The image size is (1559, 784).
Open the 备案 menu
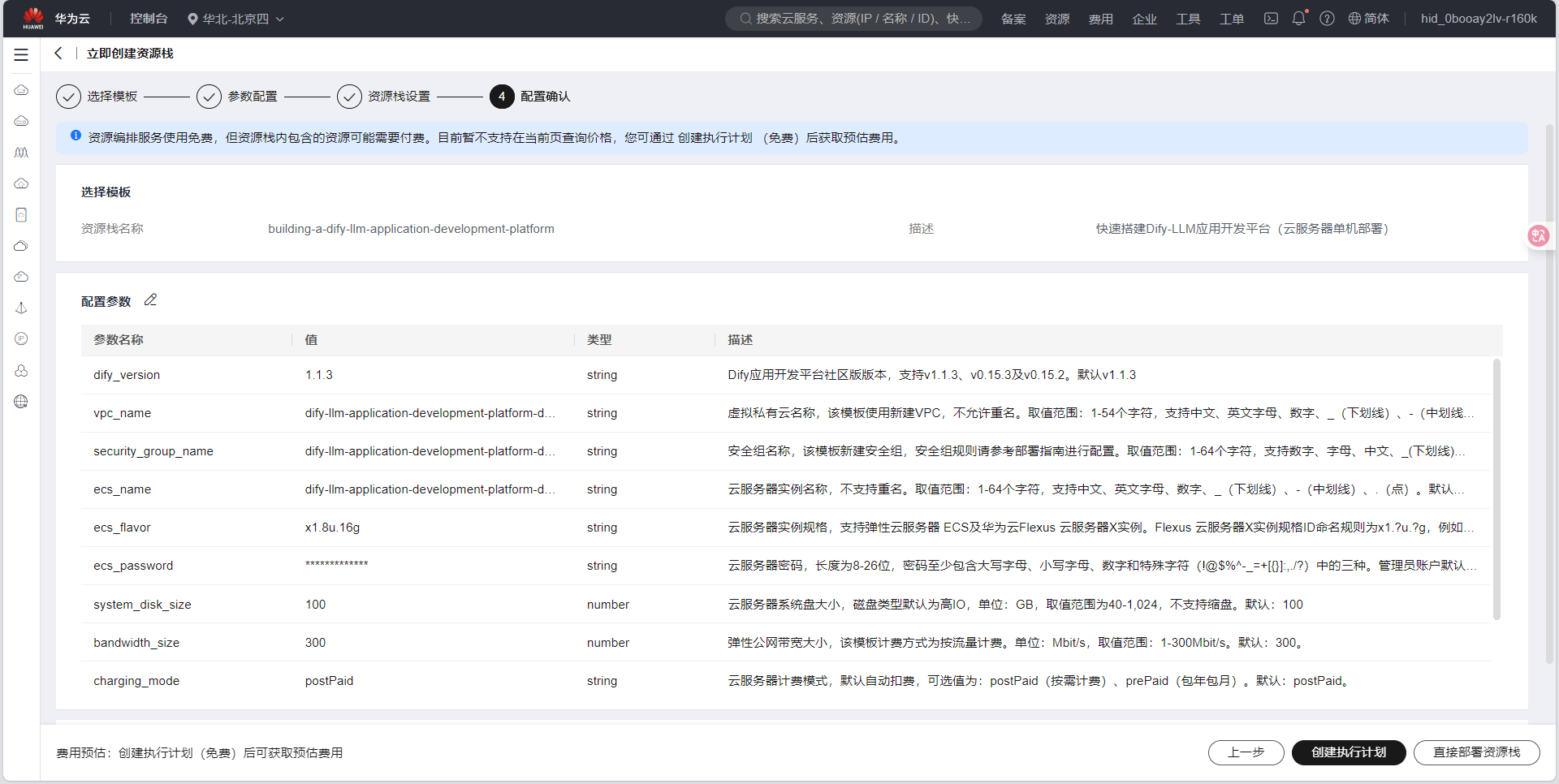pyautogui.click(x=1013, y=19)
